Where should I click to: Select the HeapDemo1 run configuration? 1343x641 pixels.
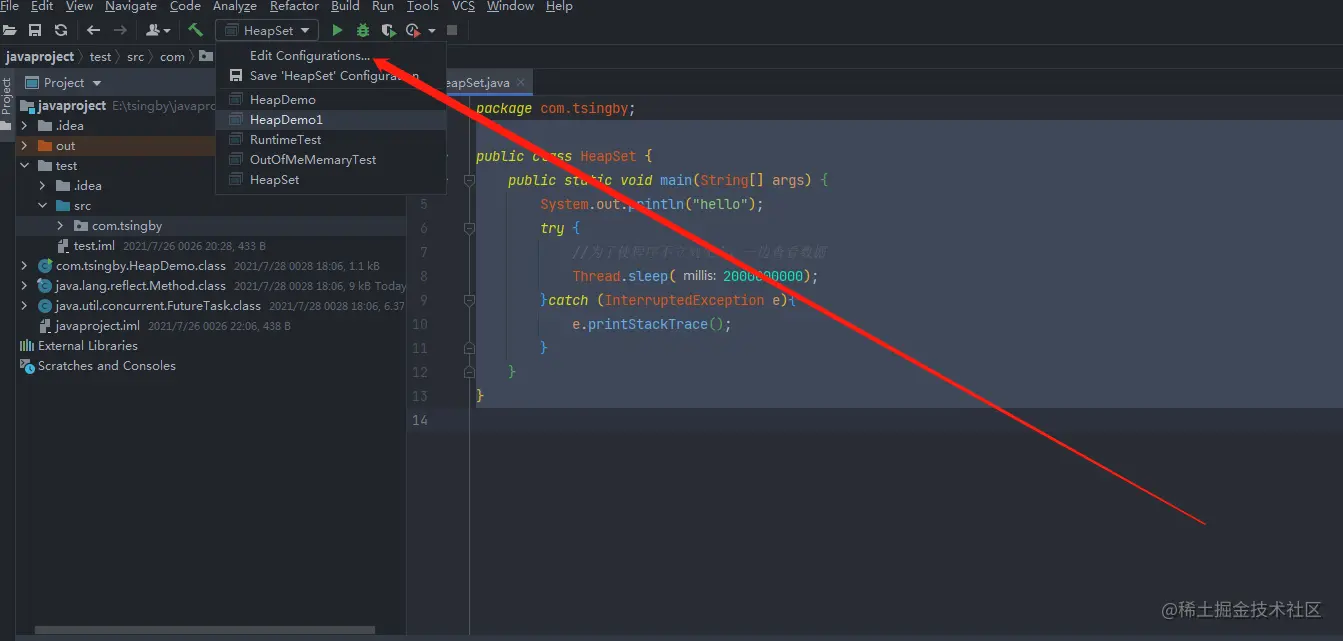pos(331,120)
